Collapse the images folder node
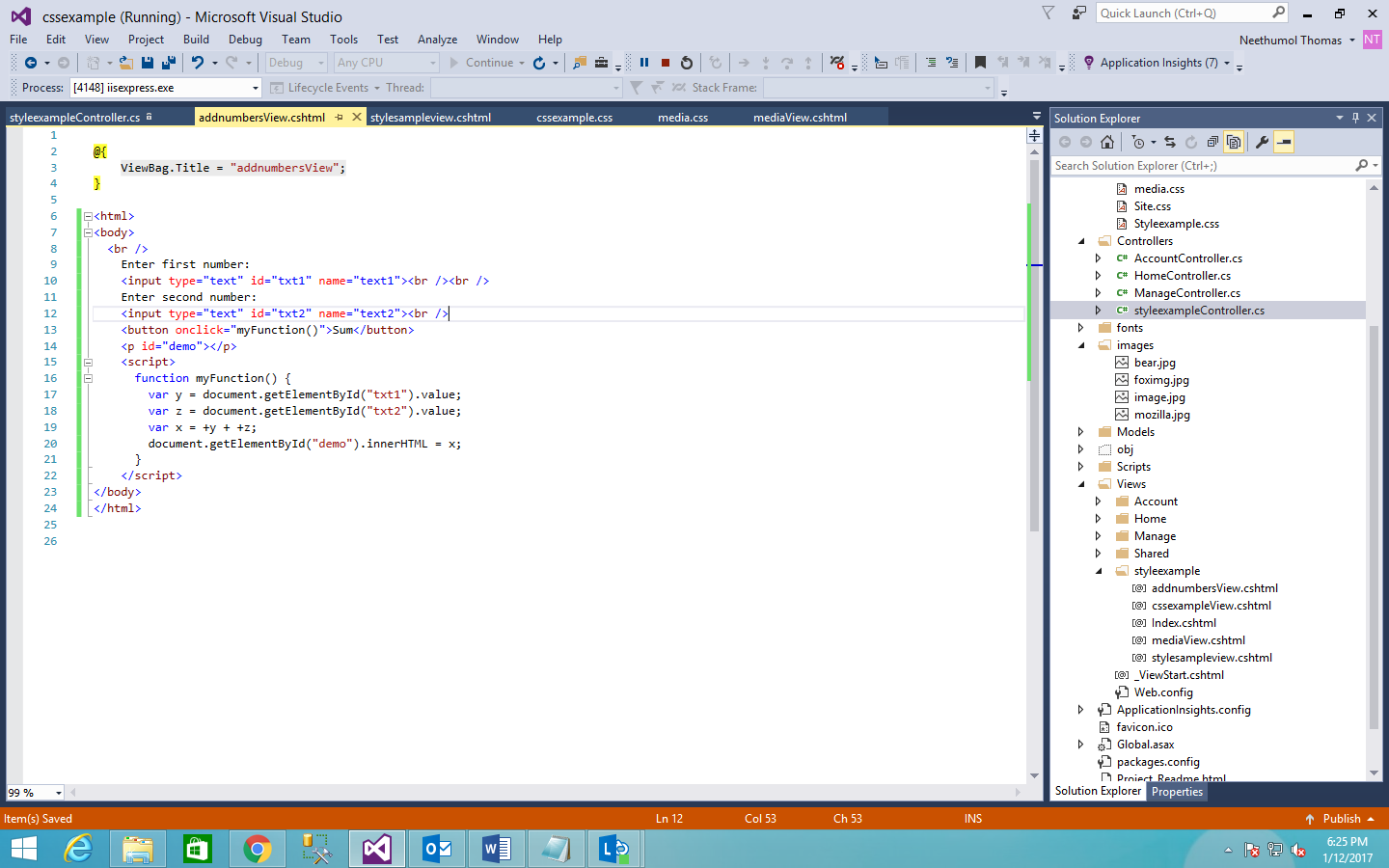The width and height of the screenshot is (1389, 868). click(x=1081, y=345)
